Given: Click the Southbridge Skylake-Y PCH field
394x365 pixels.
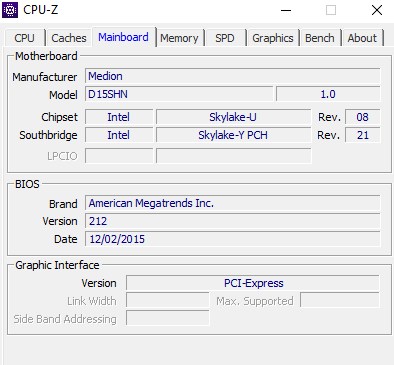Looking at the screenshot, I should coord(234,135).
